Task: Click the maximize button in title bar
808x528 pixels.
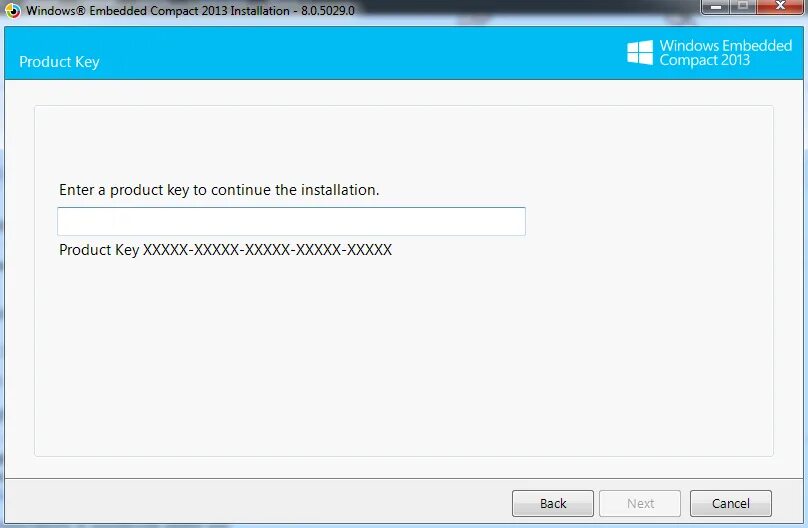Action: pyautogui.click(x=743, y=6)
